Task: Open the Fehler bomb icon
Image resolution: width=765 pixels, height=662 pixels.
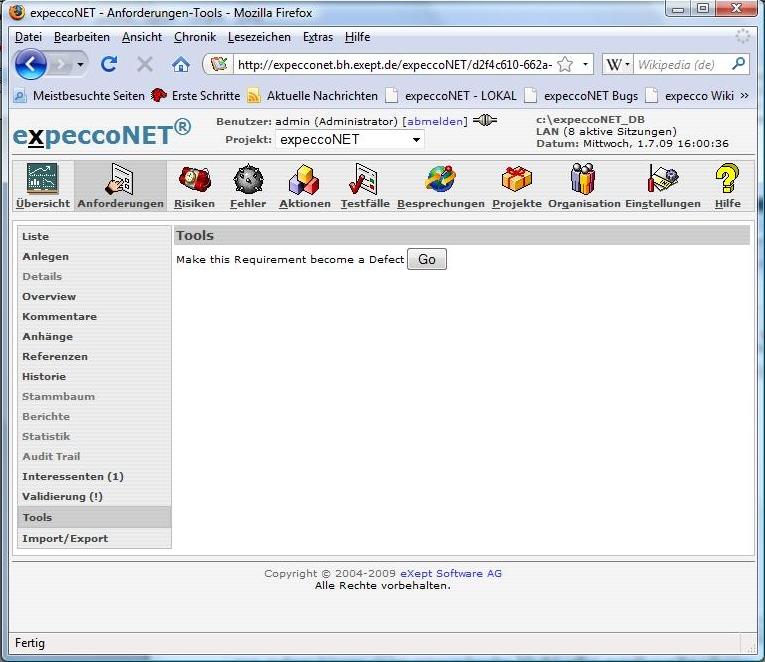Action: pyautogui.click(x=248, y=180)
